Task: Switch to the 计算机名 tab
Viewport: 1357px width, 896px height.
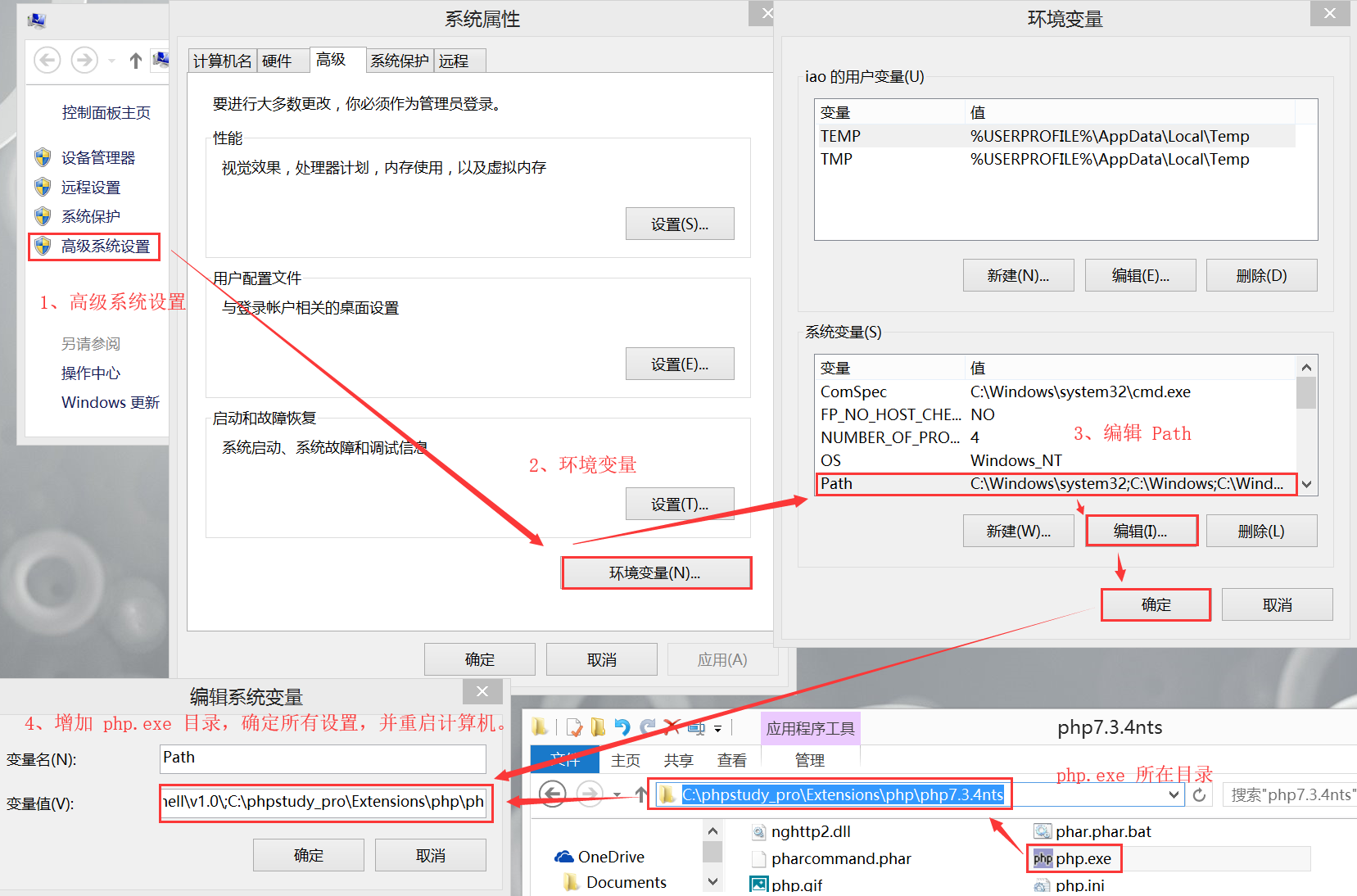Action: pyautogui.click(x=222, y=61)
